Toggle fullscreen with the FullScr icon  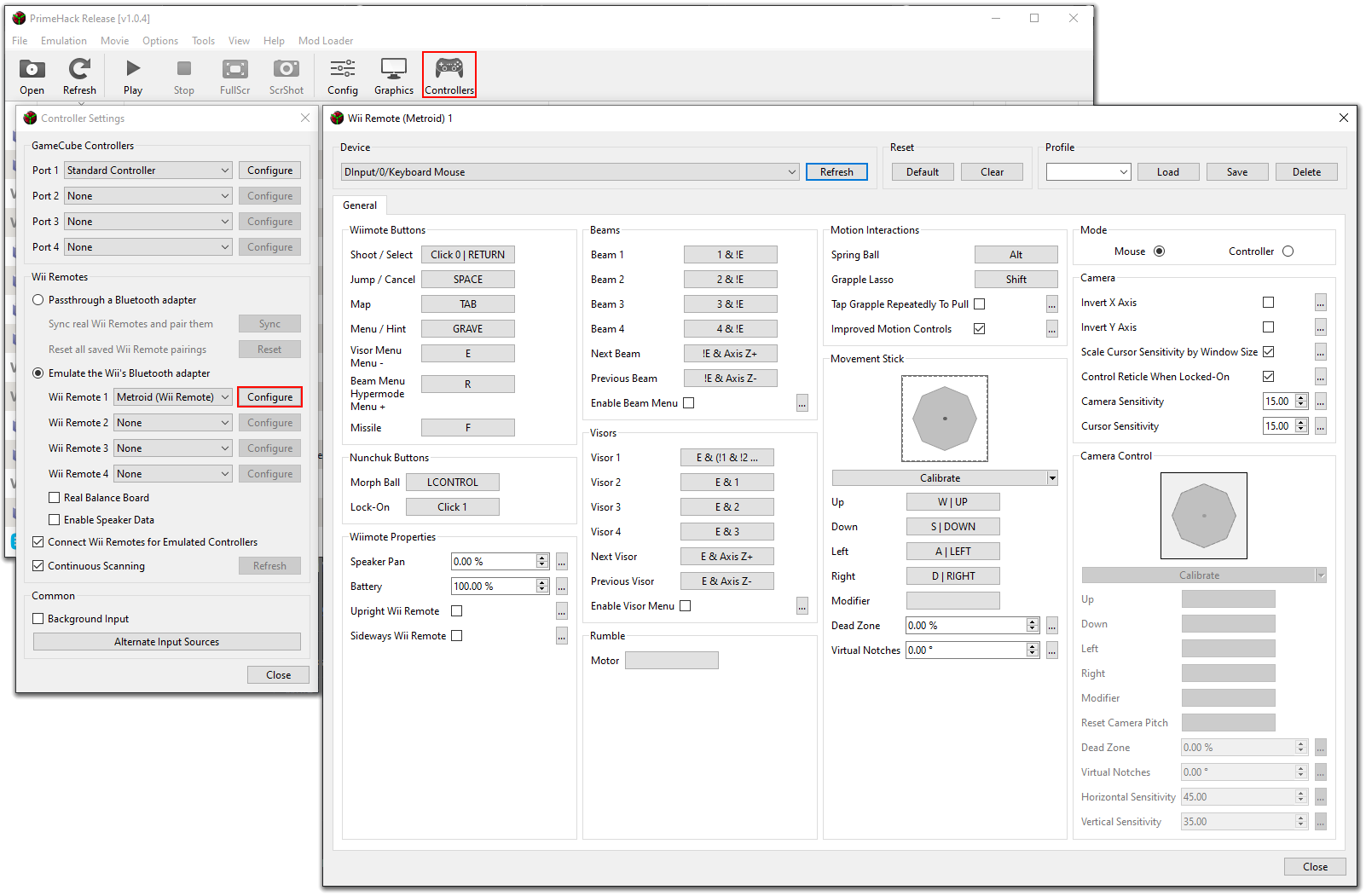pyautogui.click(x=234, y=76)
